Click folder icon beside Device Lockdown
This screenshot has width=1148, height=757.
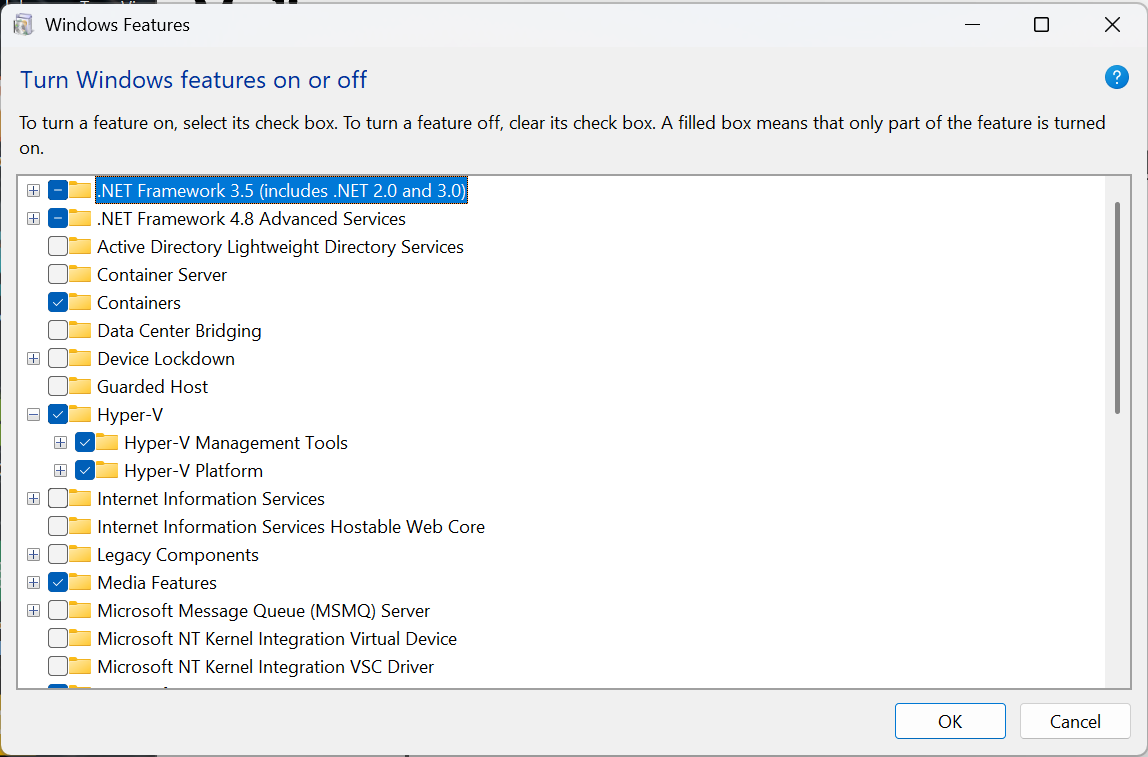(x=80, y=358)
